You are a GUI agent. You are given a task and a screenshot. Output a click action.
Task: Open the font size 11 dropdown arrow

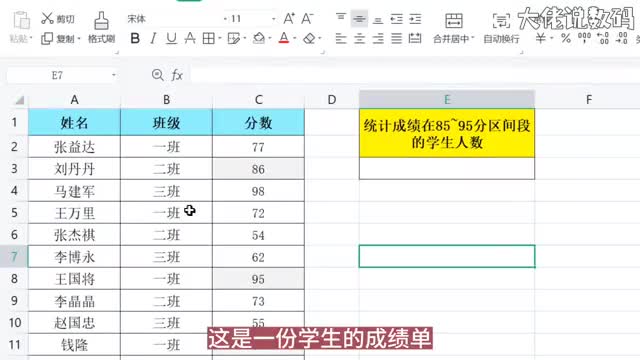click(x=273, y=19)
